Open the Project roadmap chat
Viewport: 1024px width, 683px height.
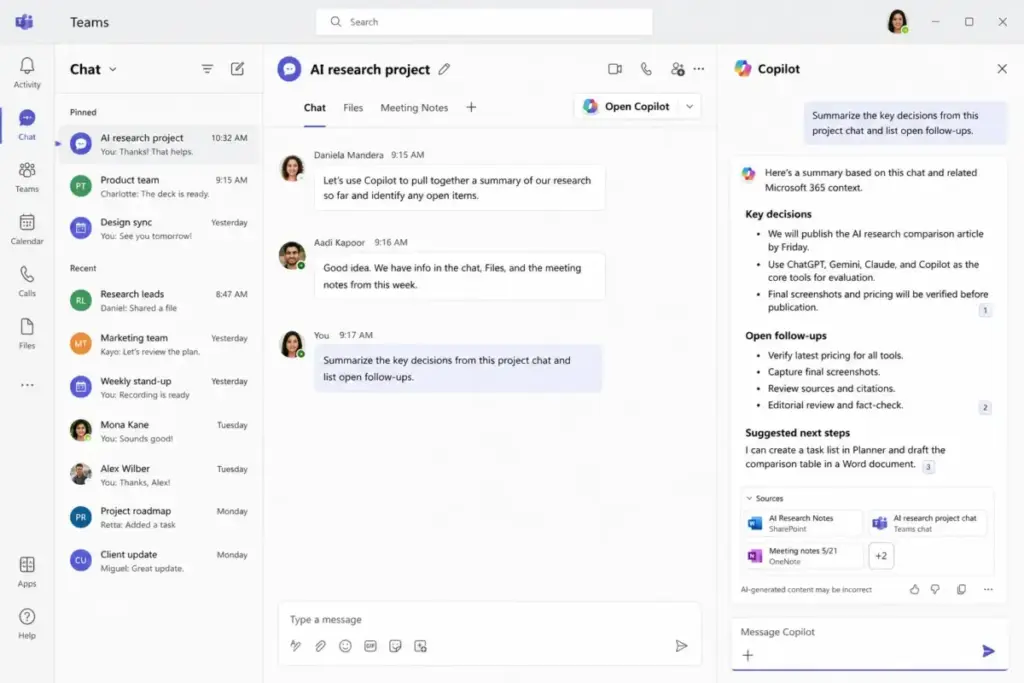[x=159, y=517]
